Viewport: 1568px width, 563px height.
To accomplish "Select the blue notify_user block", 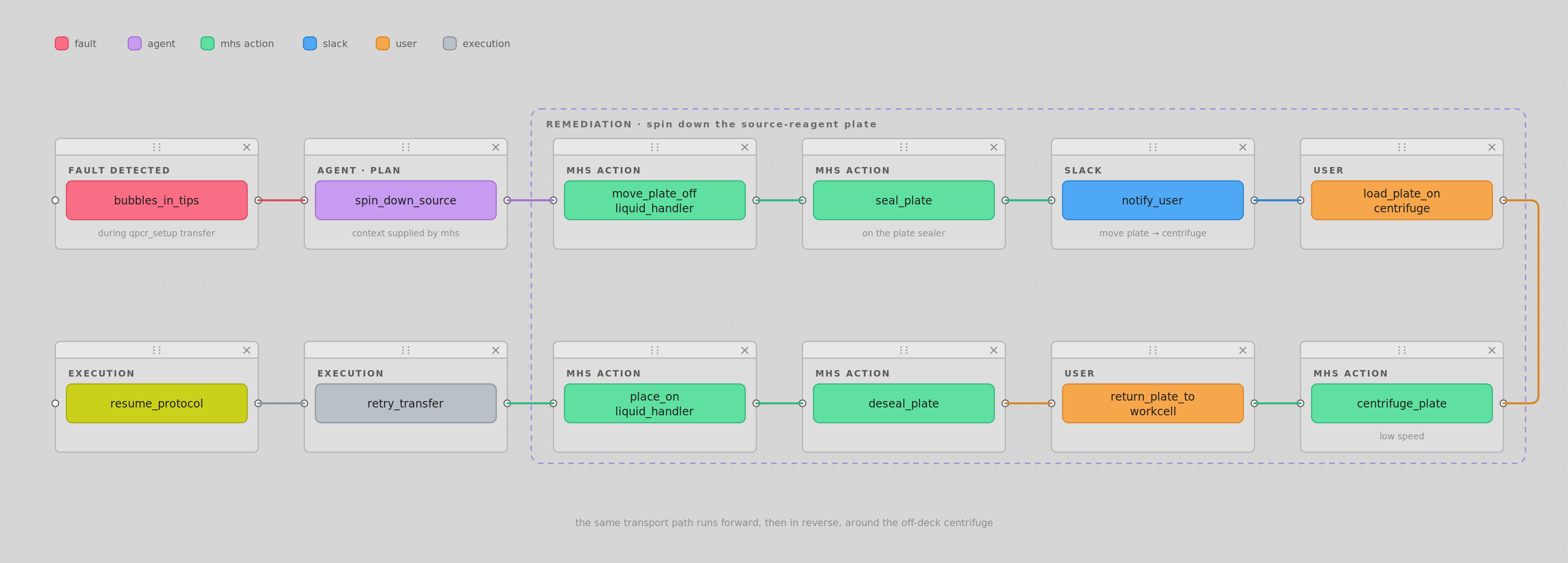I will (x=1152, y=200).
